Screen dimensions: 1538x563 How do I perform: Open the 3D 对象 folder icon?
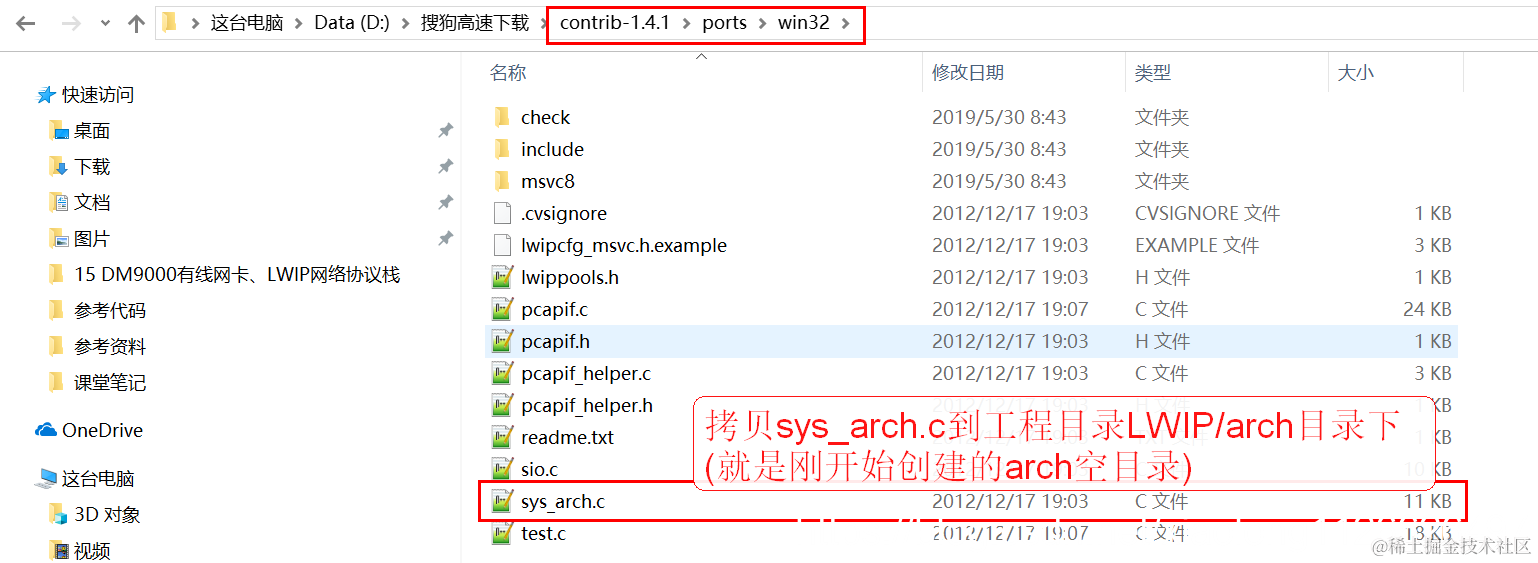coord(60,514)
